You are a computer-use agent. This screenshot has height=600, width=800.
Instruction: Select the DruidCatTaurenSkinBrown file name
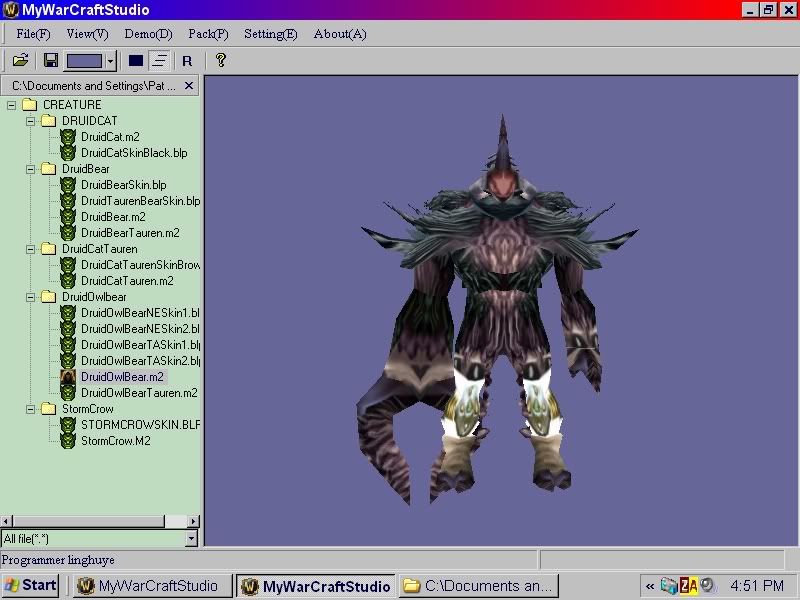[140, 265]
